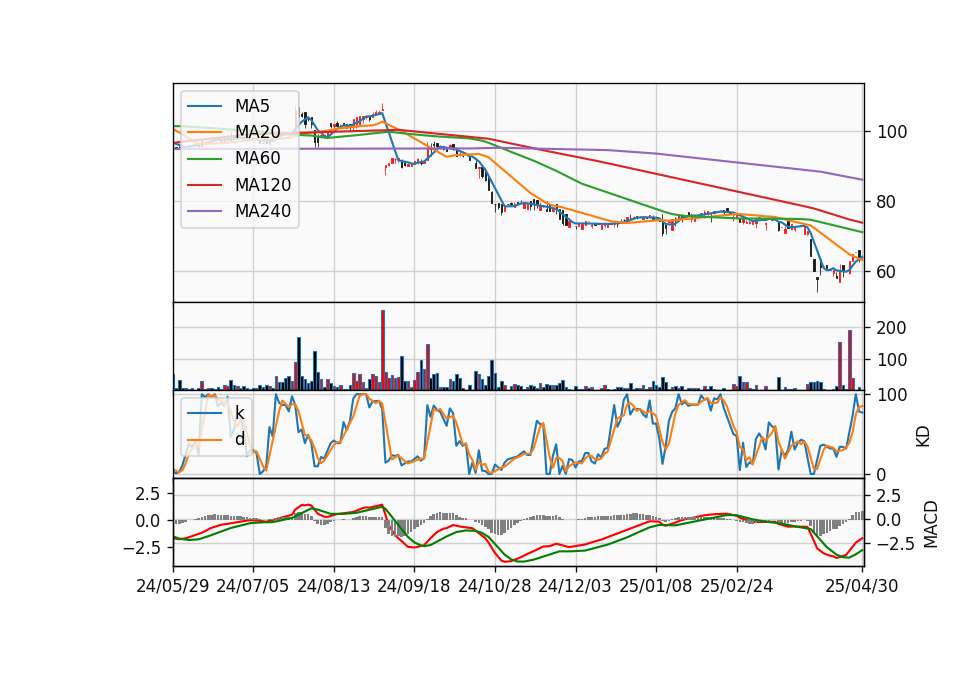Click the 24/07/05 date axis label
Screen dimensions: 960x690
click(253, 586)
